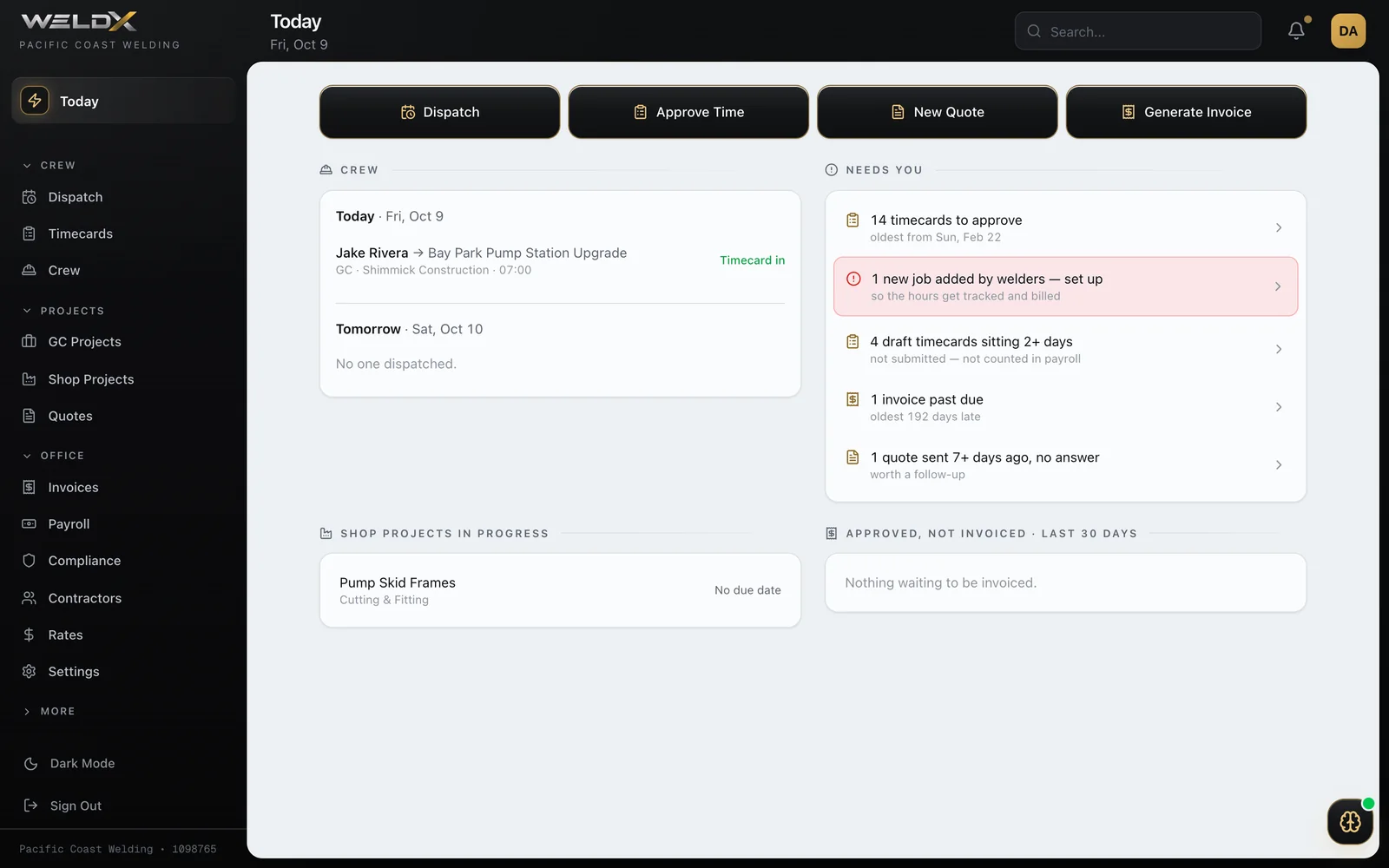Click the red alert icon on new job row

pyautogui.click(x=853, y=279)
